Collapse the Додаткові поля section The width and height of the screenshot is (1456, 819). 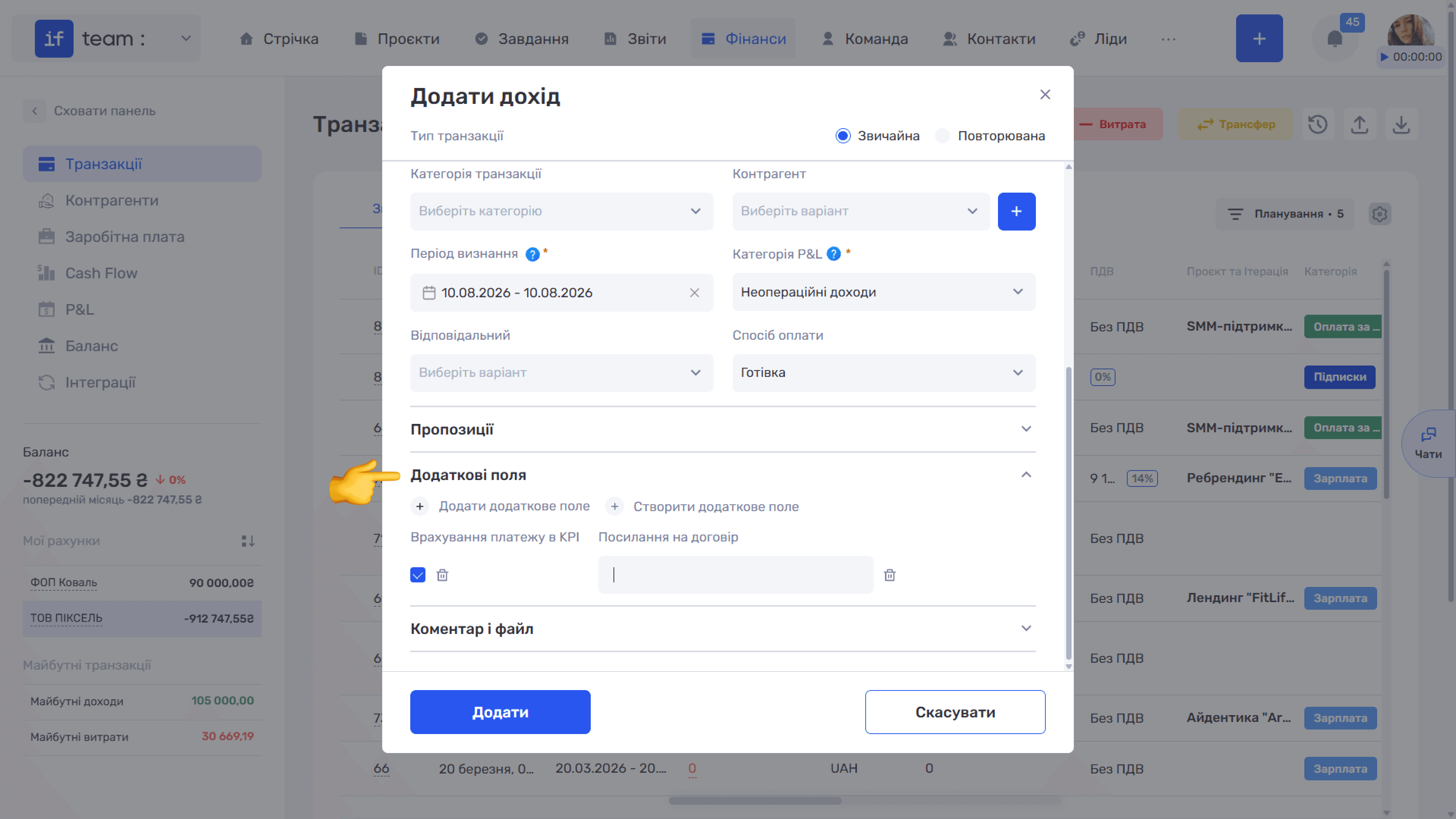click(x=723, y=475)
